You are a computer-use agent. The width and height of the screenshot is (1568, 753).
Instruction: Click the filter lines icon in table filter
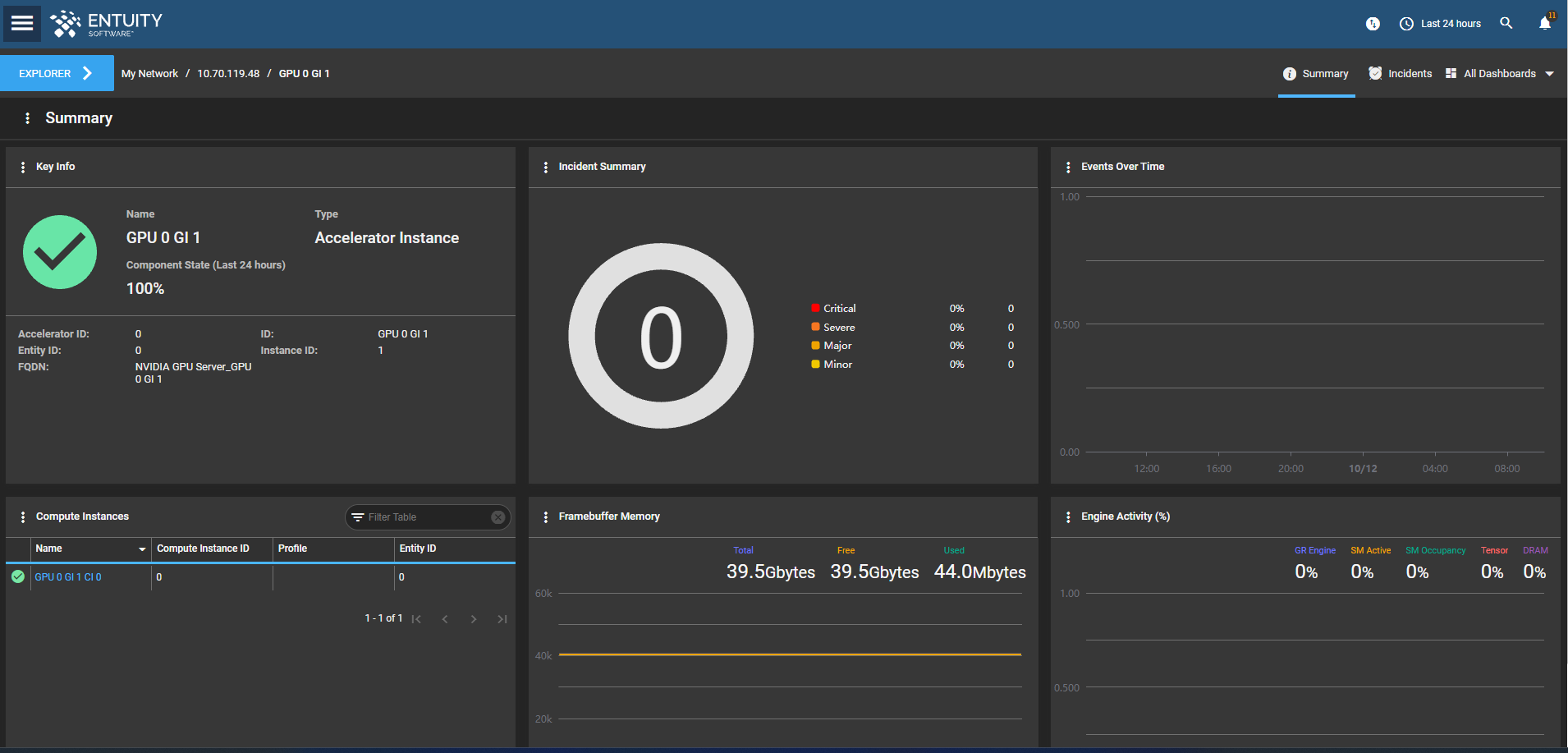point(357,517)
